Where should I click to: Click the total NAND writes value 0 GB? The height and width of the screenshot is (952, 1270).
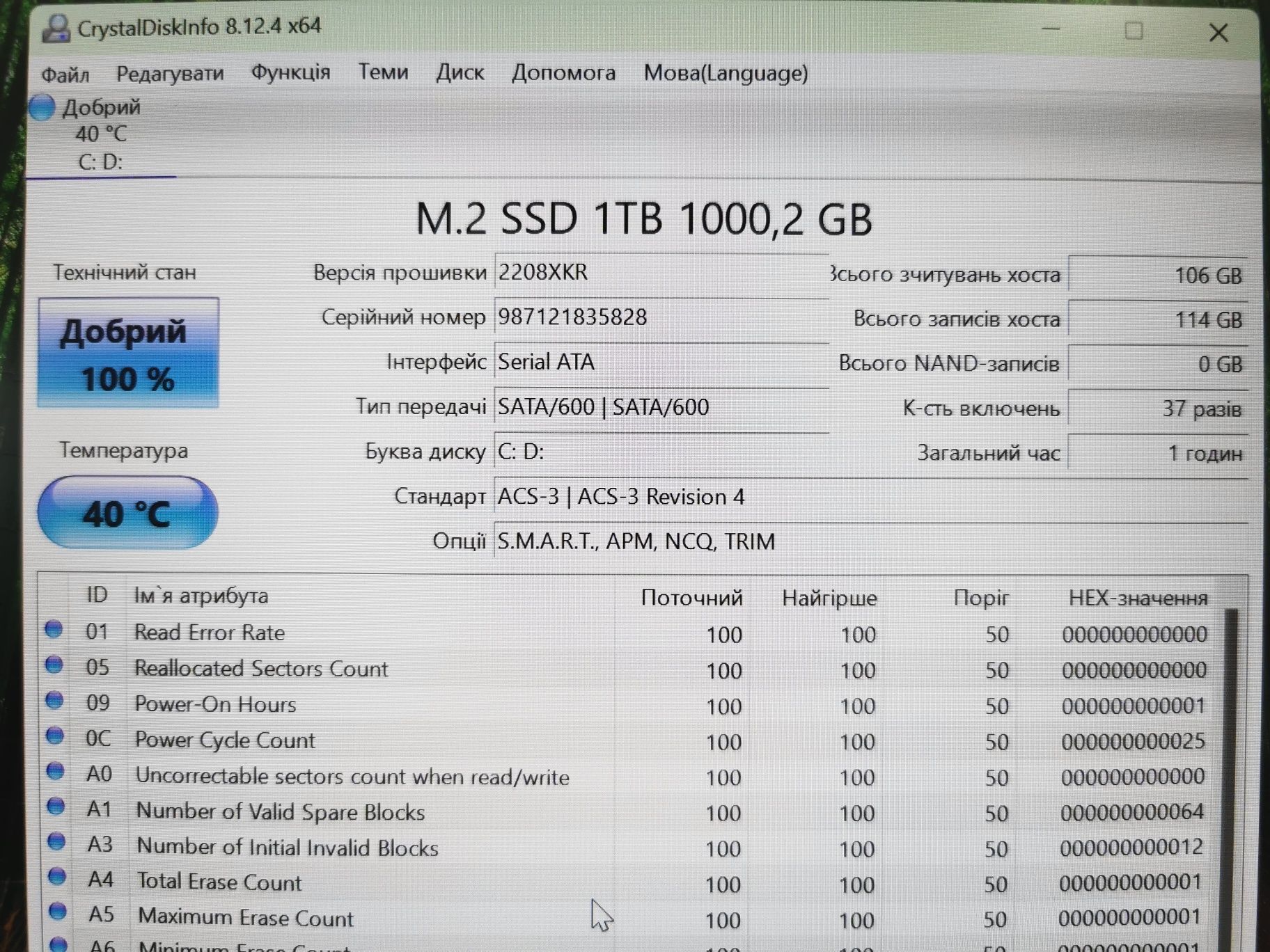[1158, 364]
